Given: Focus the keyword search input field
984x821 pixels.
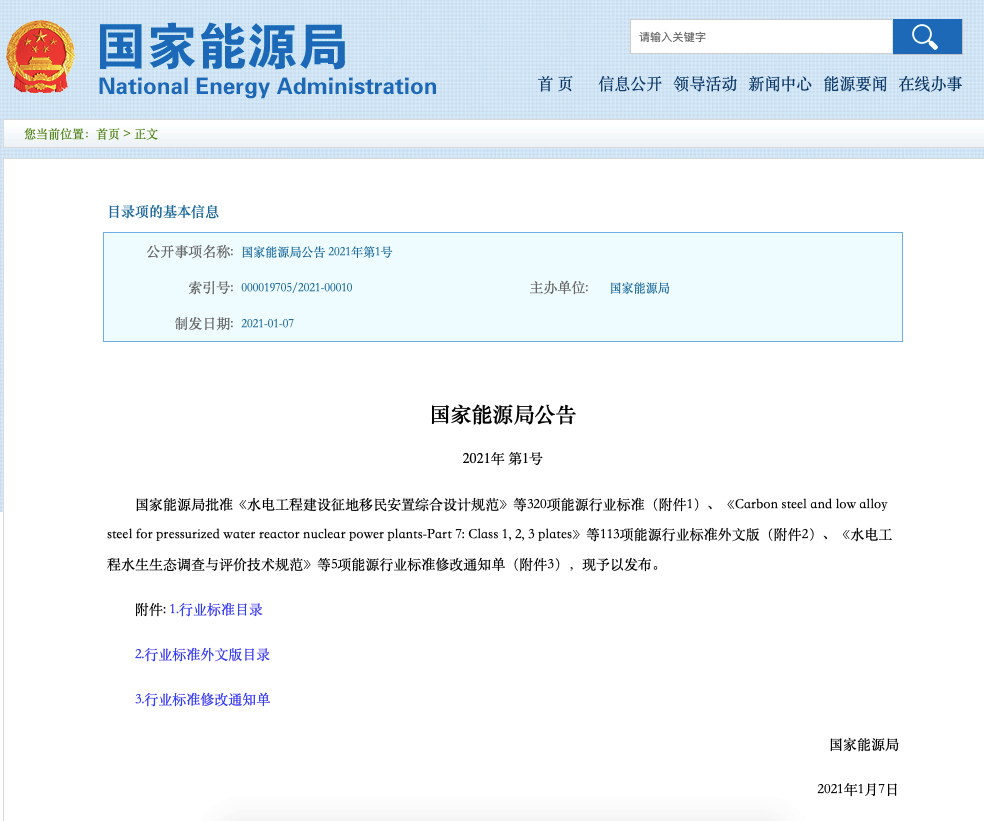Looking at the screenshot, I should 761,36.
